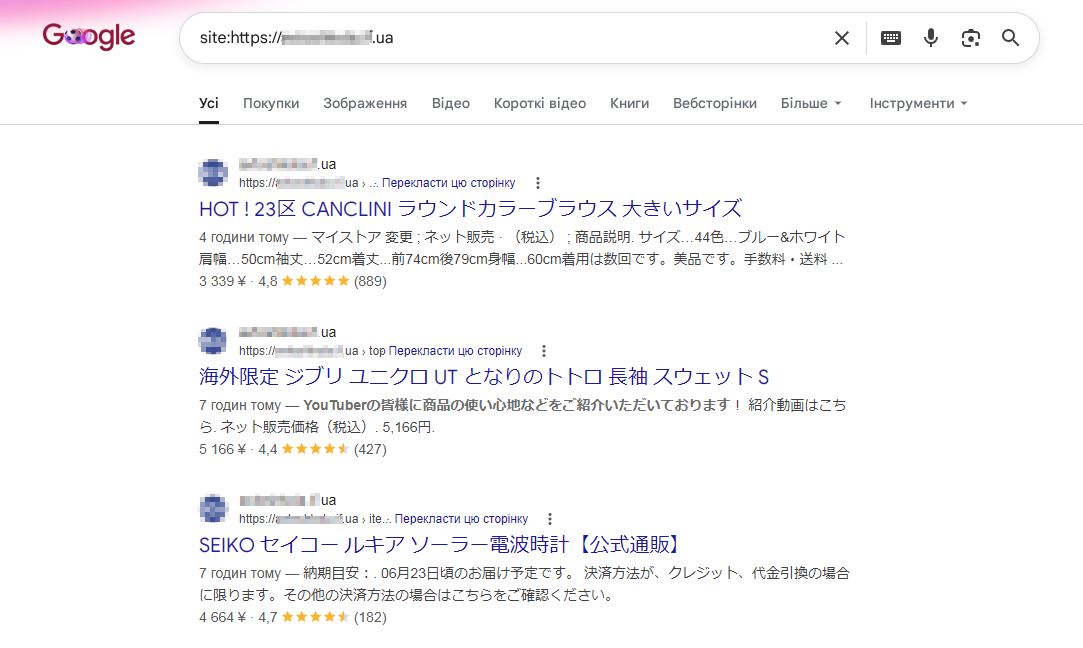
Task: Open three-dot menu for ジブリ result
Action: pos(544,351)
